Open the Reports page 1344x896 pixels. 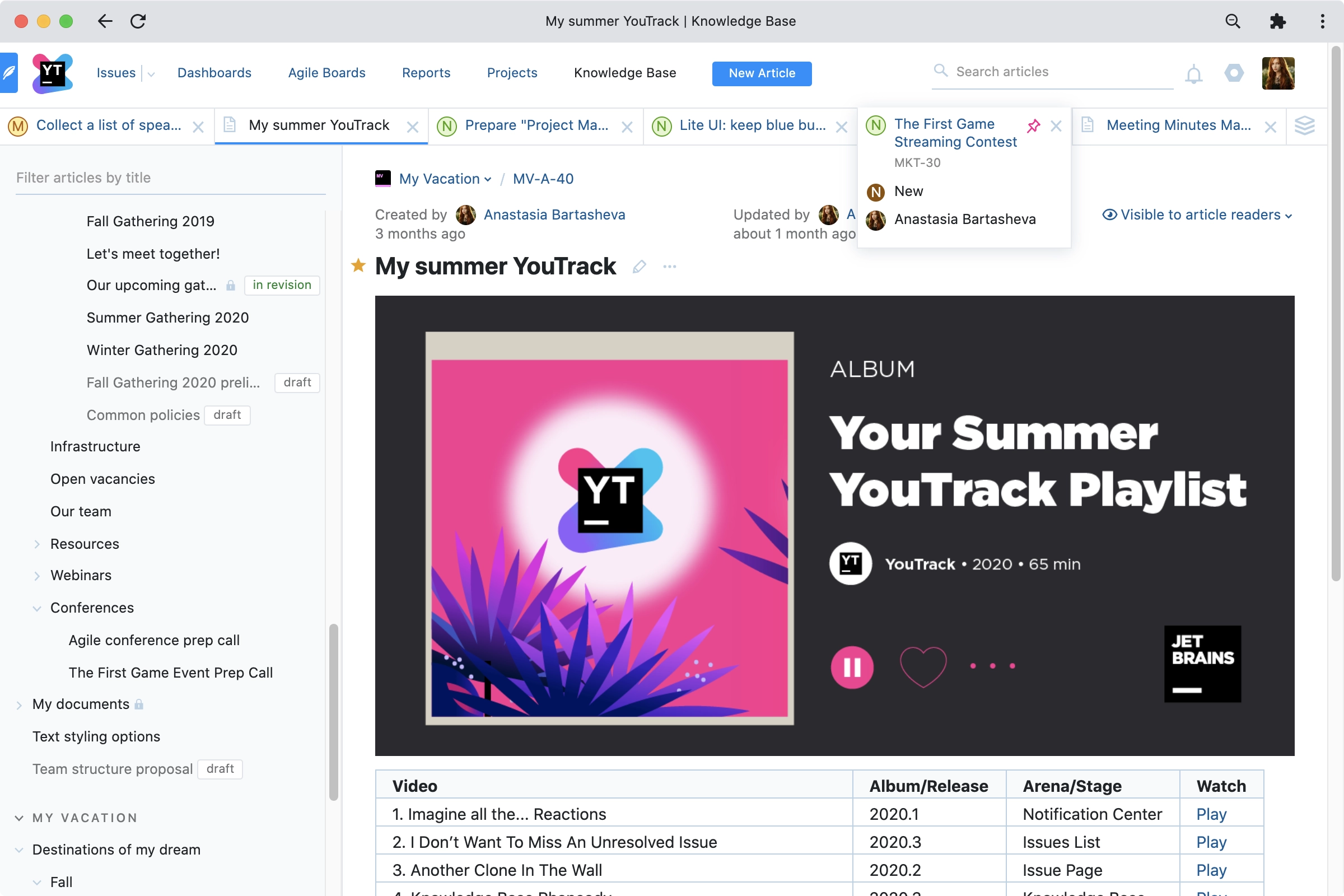(426, 73)
